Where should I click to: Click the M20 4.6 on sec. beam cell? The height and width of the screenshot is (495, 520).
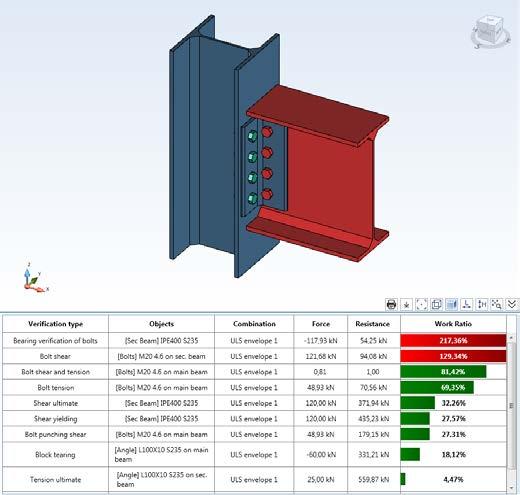[x=161, y=356]
